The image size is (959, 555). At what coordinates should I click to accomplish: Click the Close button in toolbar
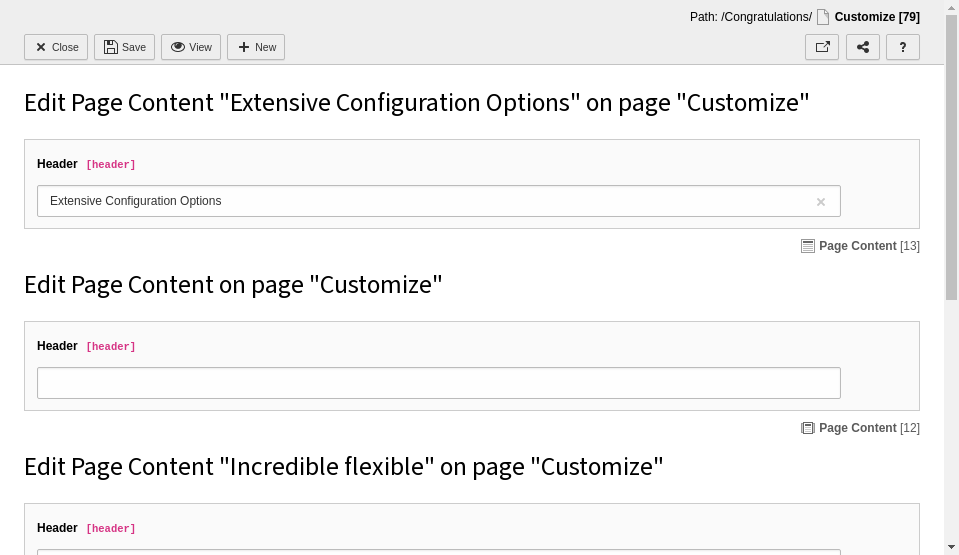[x=56, y=47]
